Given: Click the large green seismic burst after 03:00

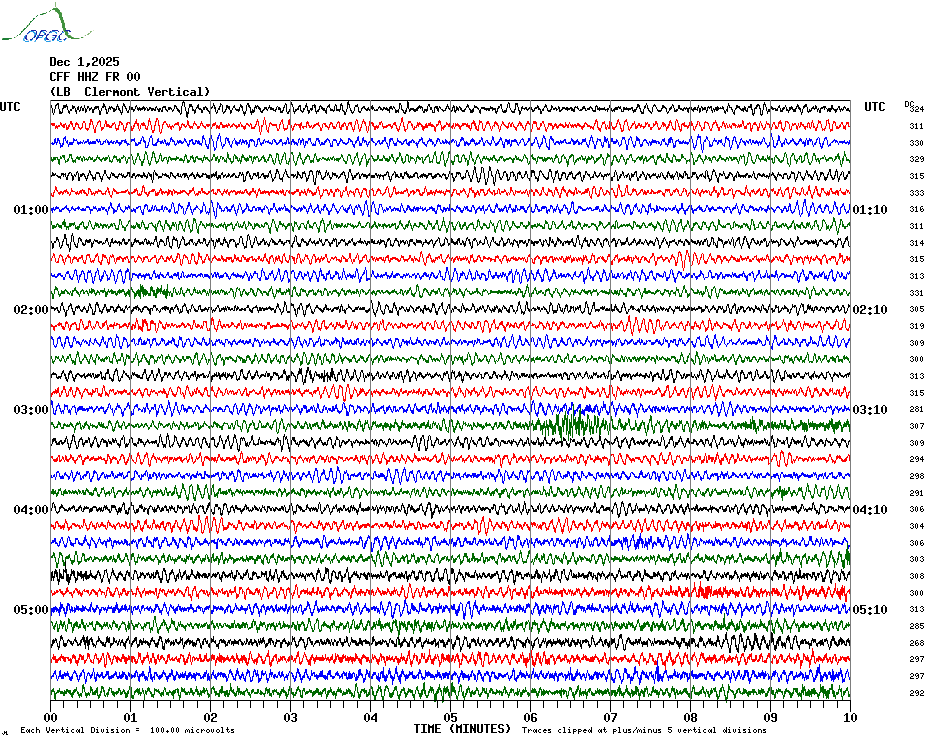Looking at the screenshot, I should (571, 425).
